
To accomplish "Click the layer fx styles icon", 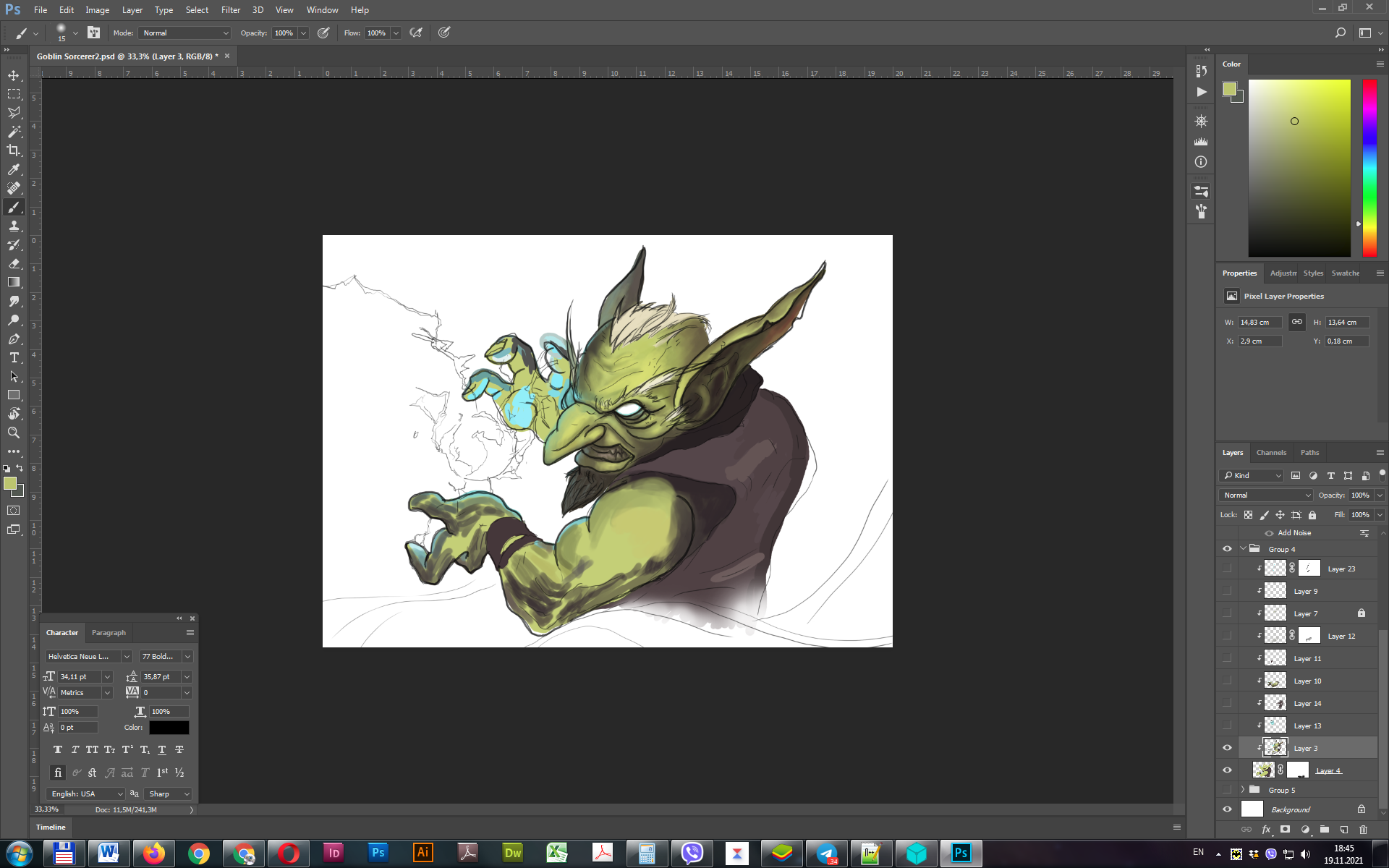I will pos(1265,829).
